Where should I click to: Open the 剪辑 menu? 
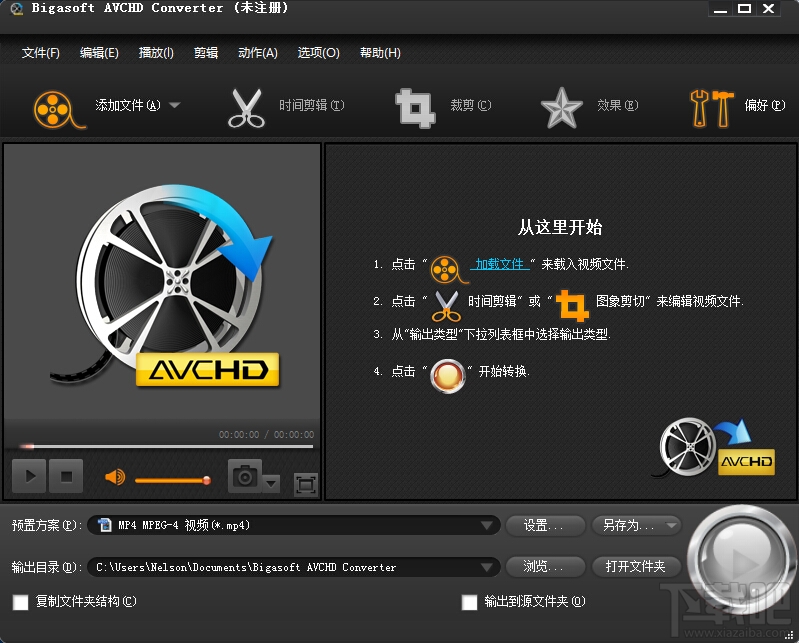tap(206, 53)
